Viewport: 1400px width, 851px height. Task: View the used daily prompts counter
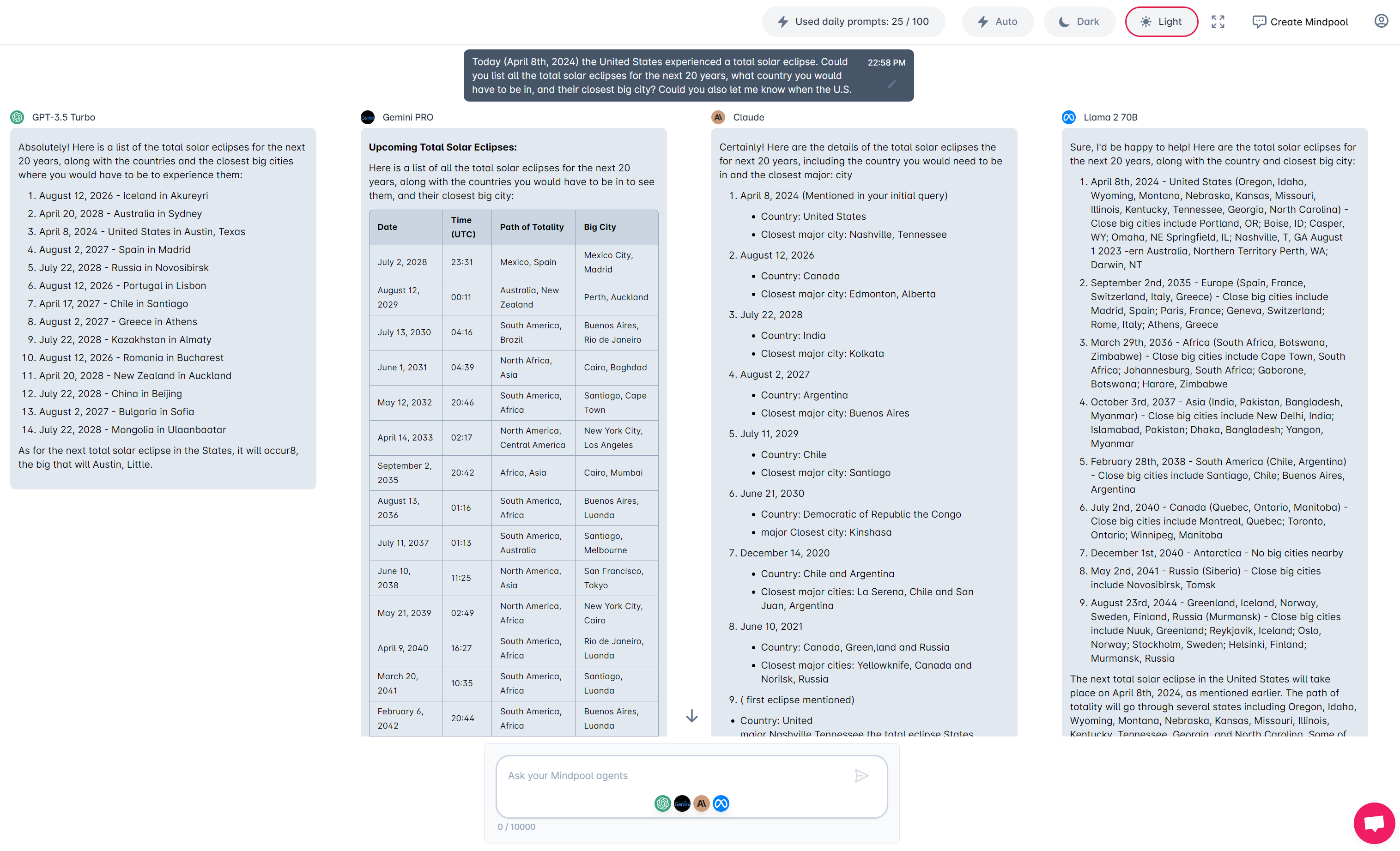point(854,22)
